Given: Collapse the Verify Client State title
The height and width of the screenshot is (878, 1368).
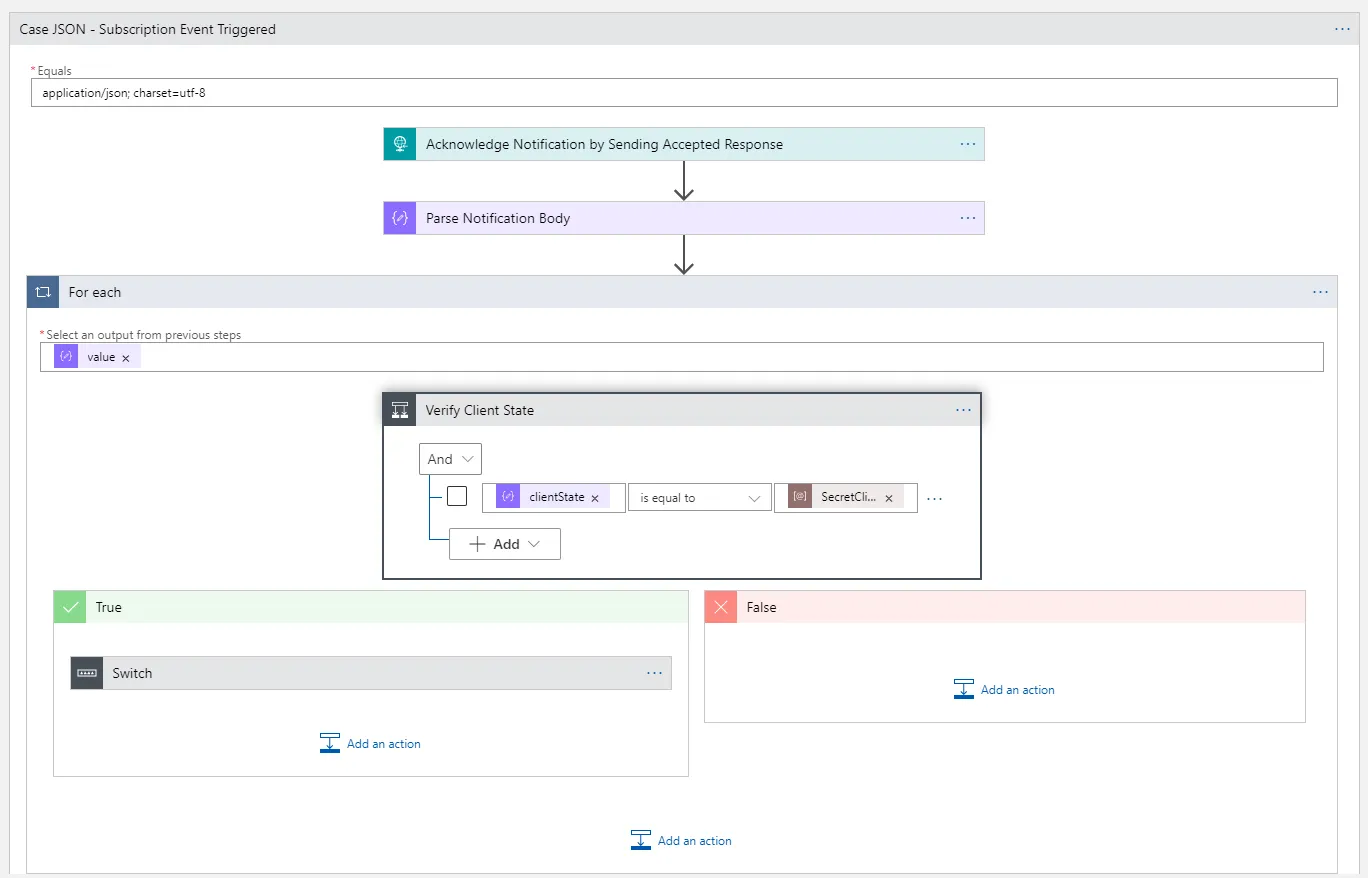Looking at the screenshot, I should [x=682, y=410].
